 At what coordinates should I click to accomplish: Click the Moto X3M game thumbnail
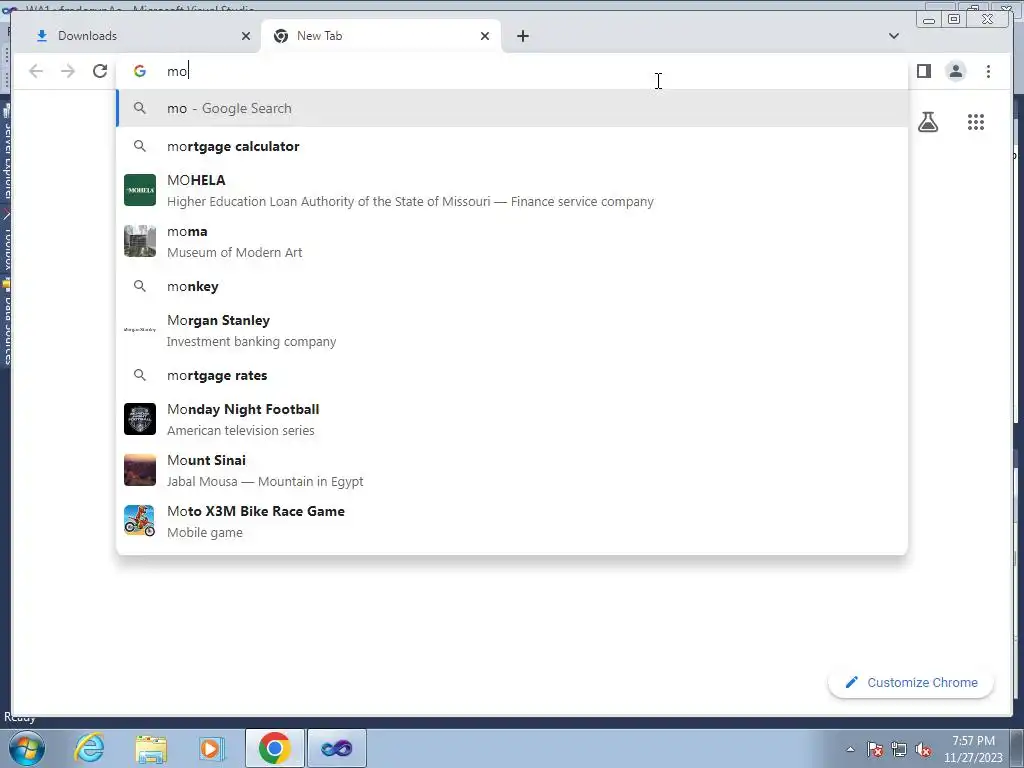[x=140, y=520]
